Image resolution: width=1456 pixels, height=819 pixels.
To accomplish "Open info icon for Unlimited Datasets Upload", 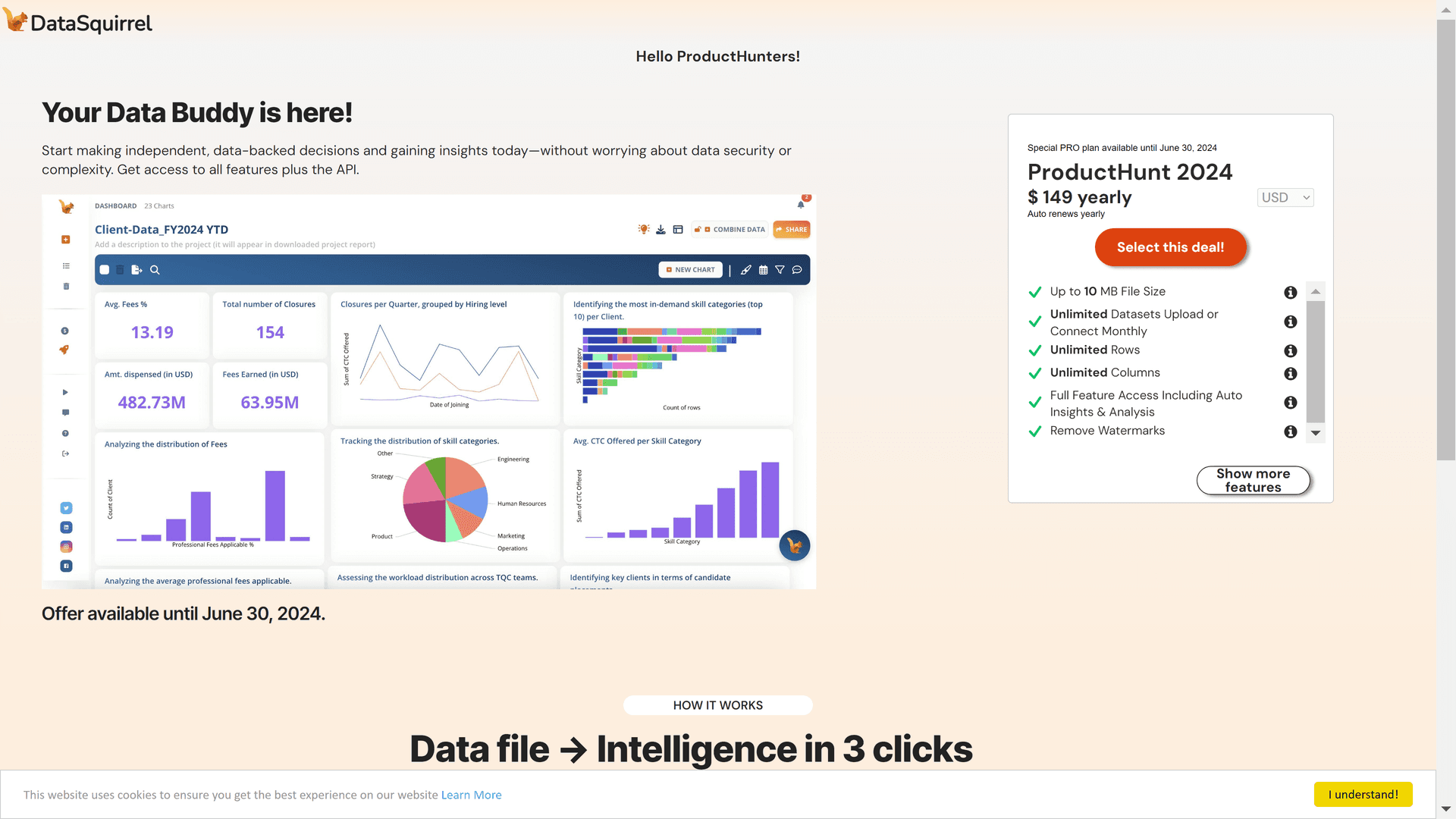I will point(1290,322).
